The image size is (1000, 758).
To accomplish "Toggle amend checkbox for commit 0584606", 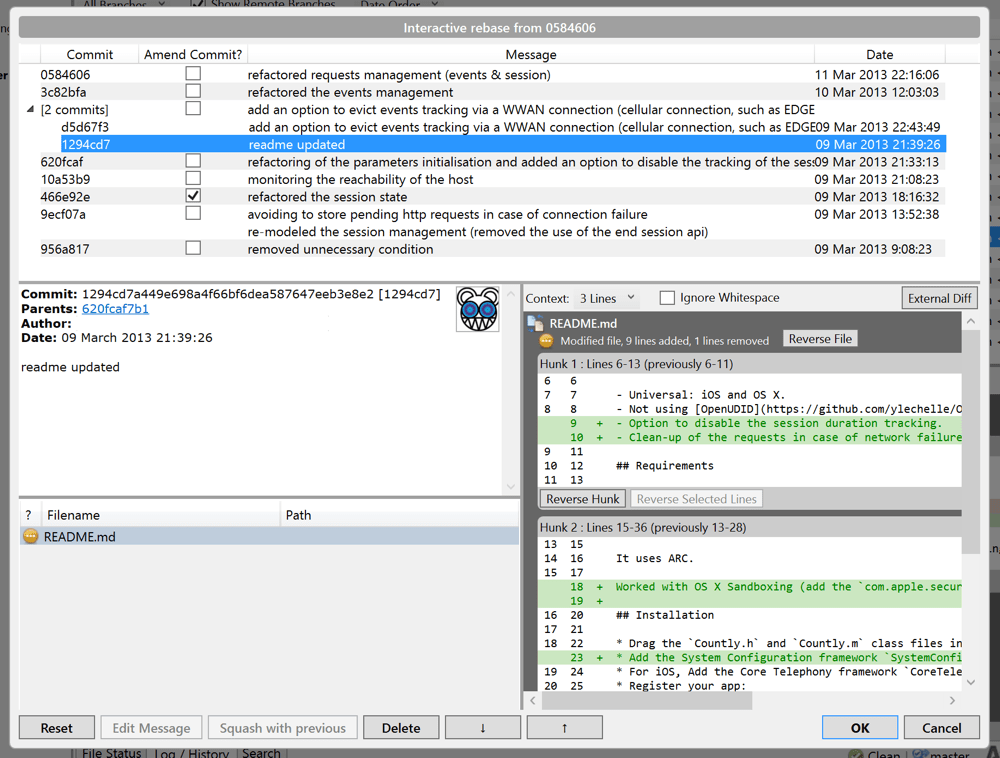I will pos(193,74).
